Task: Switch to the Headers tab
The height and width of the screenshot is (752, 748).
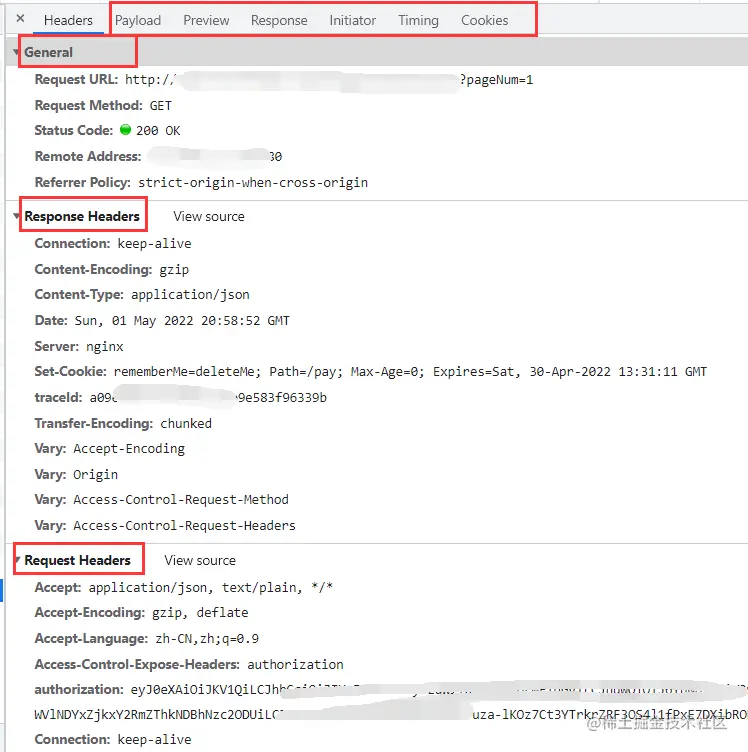Action: [68, 20]
